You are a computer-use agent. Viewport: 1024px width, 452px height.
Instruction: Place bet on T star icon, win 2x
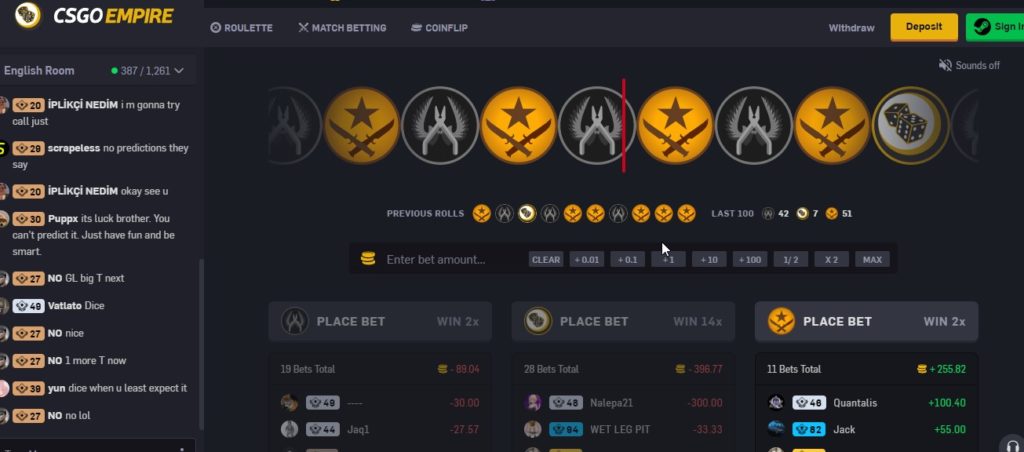(x=867, y=321)
